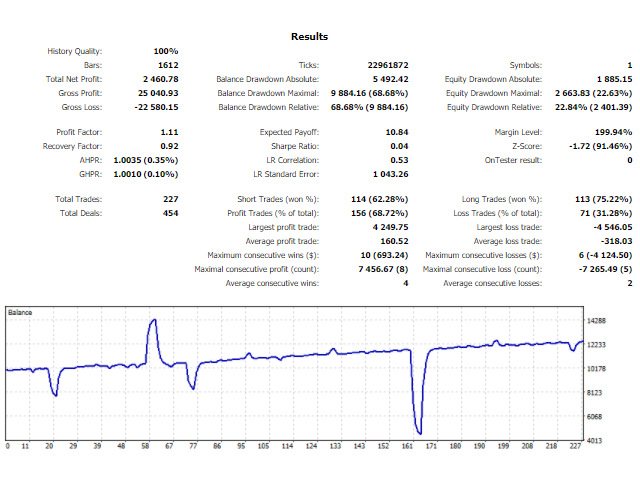Screen dimensions: 640x480
Task: Select the History Quality 100% value
Action: [x=166, y=51]
